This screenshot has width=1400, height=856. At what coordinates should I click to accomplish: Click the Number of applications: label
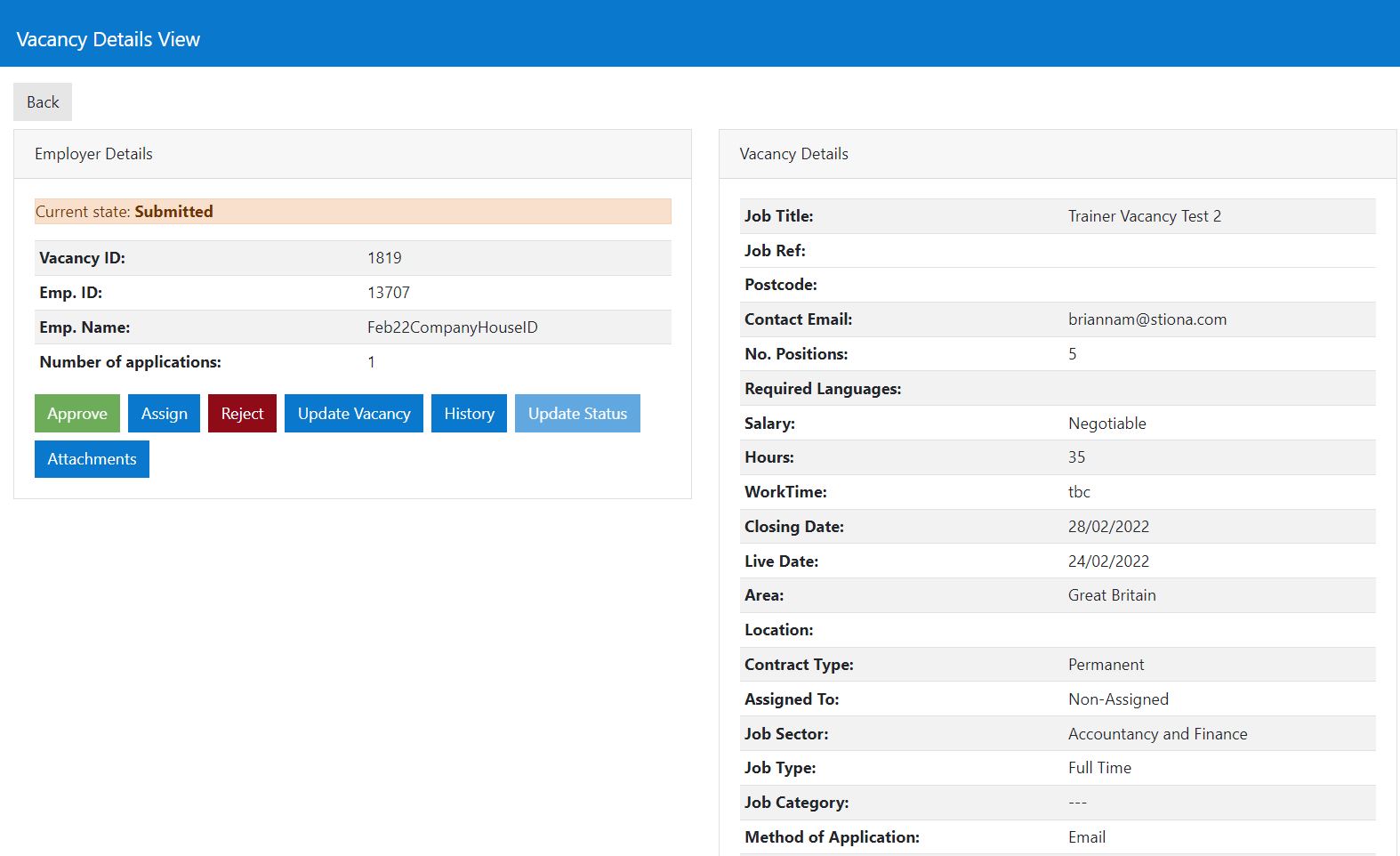coord(131,362)
